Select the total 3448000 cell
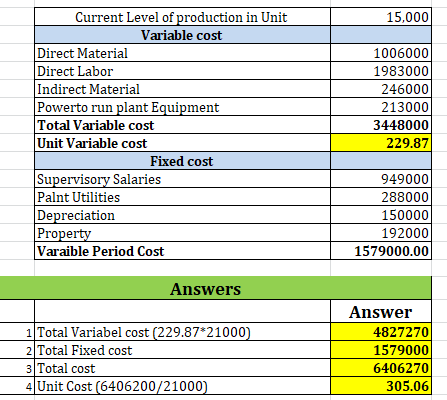The height and width of the screenshot is (400, 447). click(x=381, y=125)
